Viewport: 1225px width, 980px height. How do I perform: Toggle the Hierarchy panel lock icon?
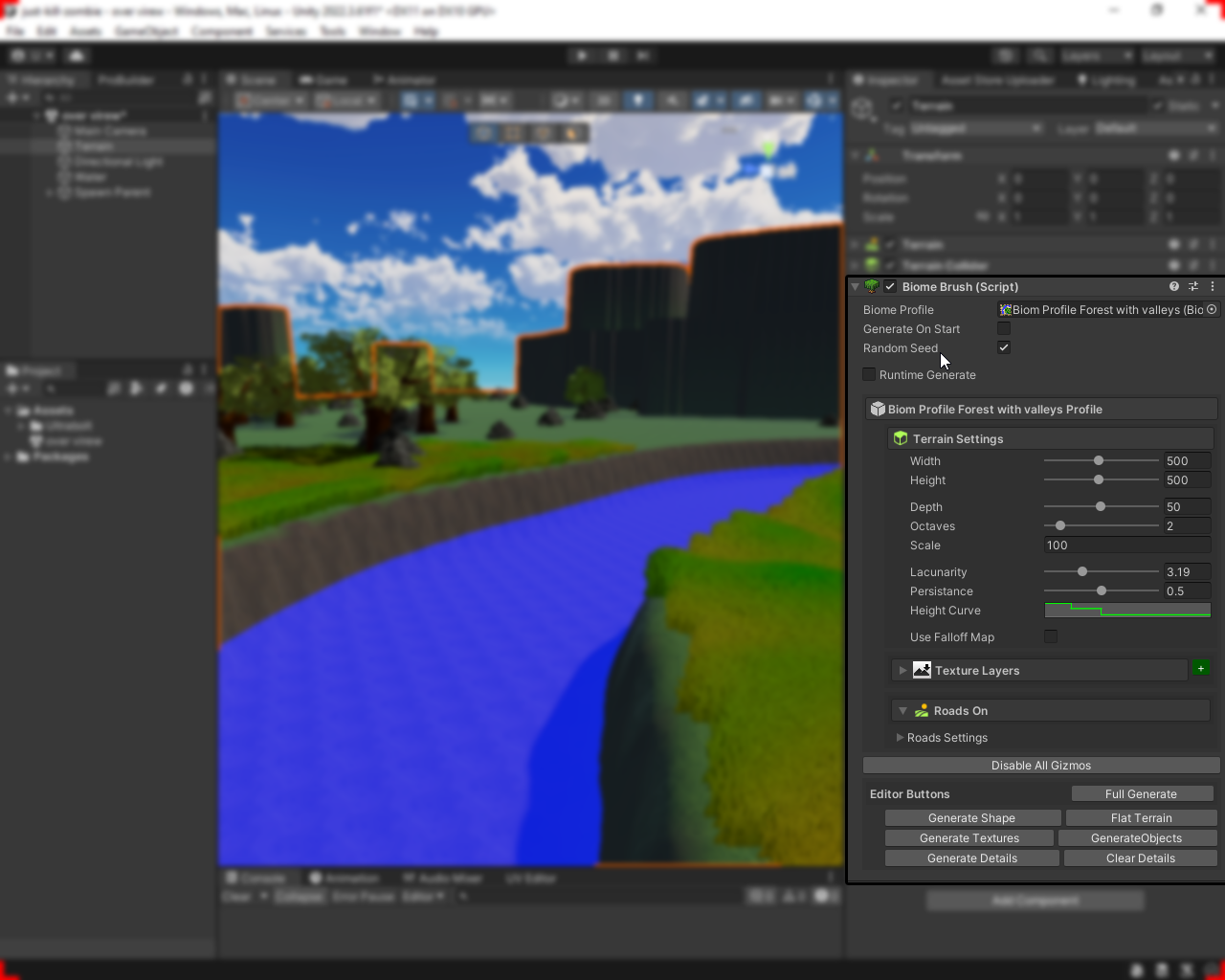coord(189,79)
